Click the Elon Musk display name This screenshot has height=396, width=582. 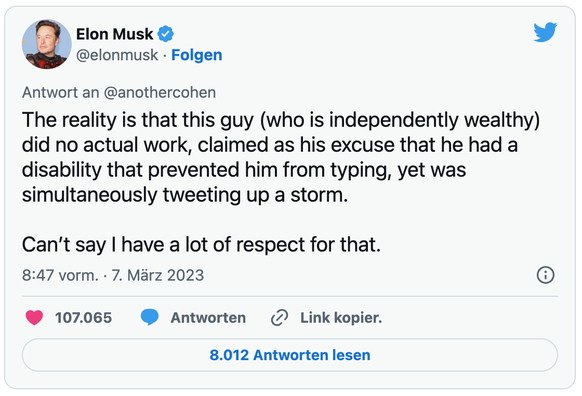click(114, 34)
